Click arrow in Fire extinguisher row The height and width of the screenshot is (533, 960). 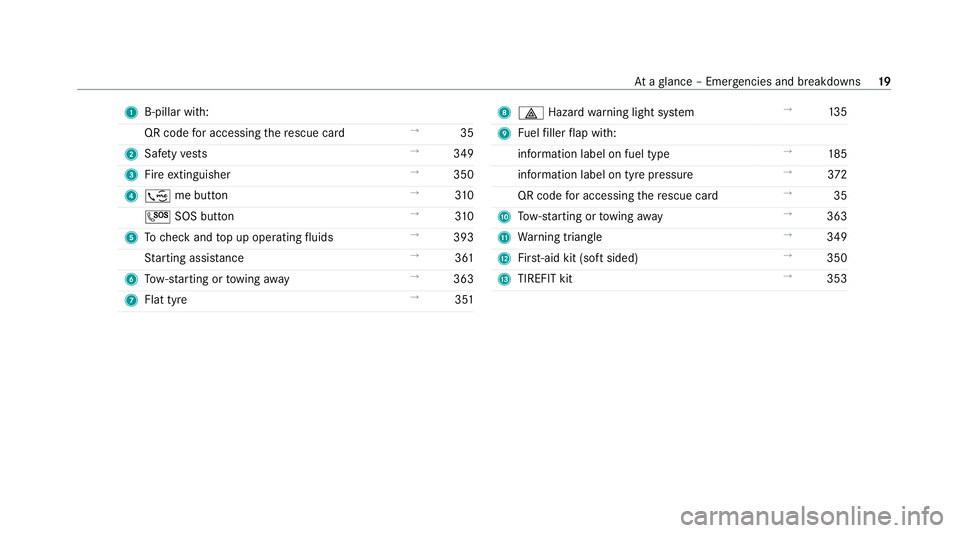pyautogui.click(x=414, y=172)
